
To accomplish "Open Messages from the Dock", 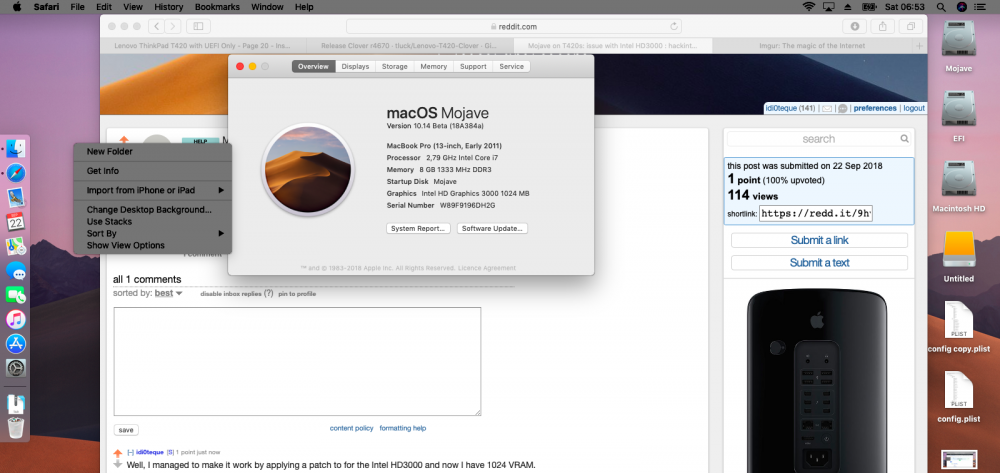I will pos(16,271).
